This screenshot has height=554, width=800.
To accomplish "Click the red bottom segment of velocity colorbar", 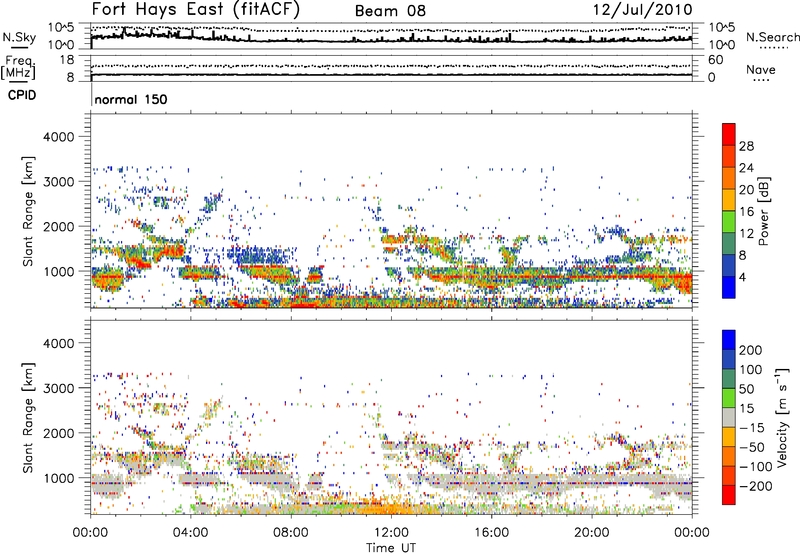I will tap(729, 495).
